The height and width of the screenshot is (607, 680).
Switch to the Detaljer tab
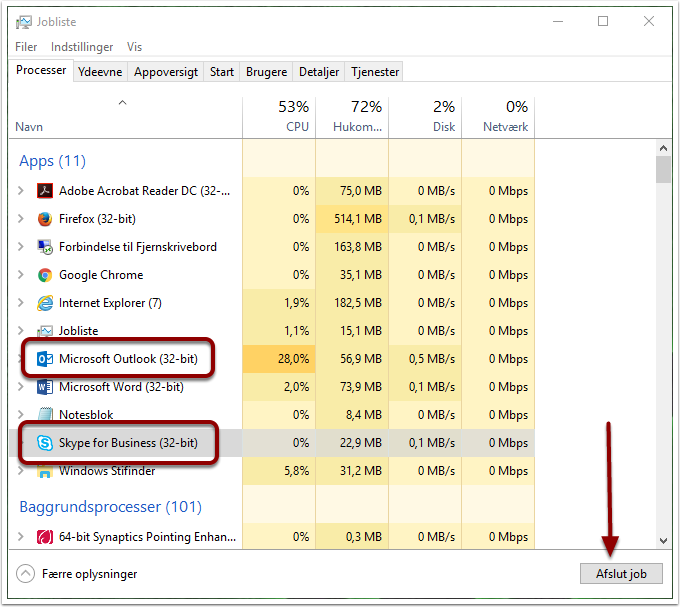click(x=319, y=72)
